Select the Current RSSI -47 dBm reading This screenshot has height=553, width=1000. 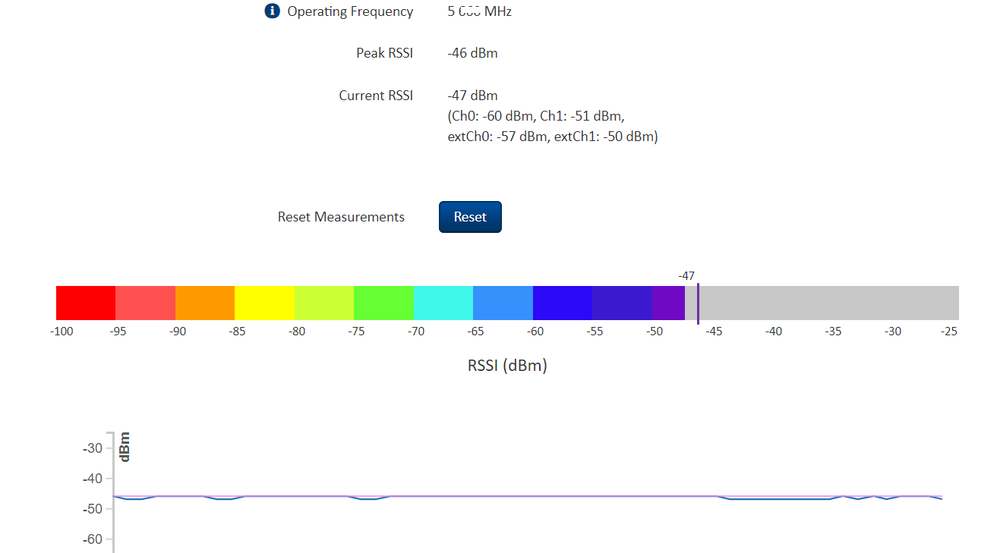pos(472,96)
